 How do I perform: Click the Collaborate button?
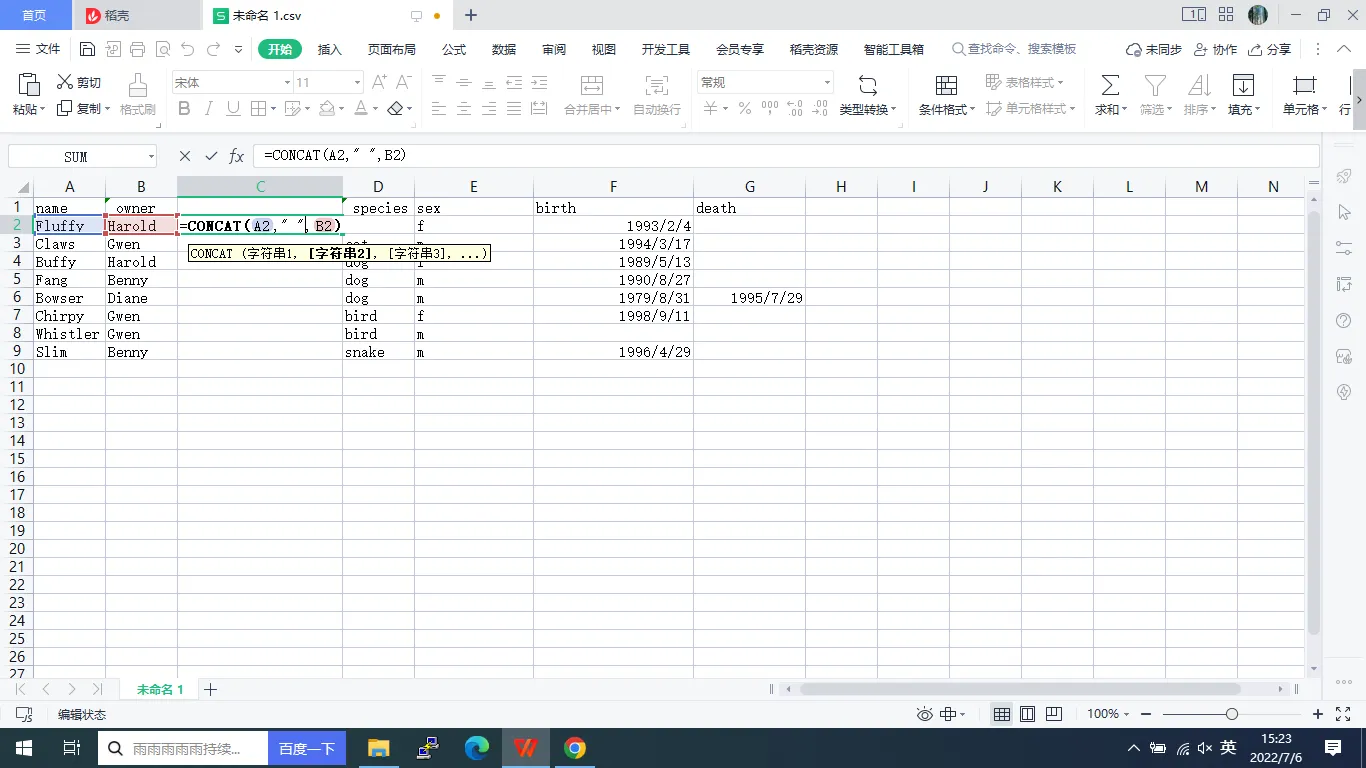click(x=1215, y=49)
